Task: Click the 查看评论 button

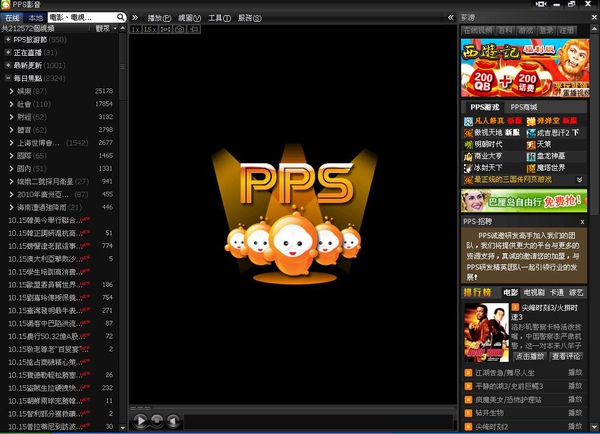Action: point(566,356)
